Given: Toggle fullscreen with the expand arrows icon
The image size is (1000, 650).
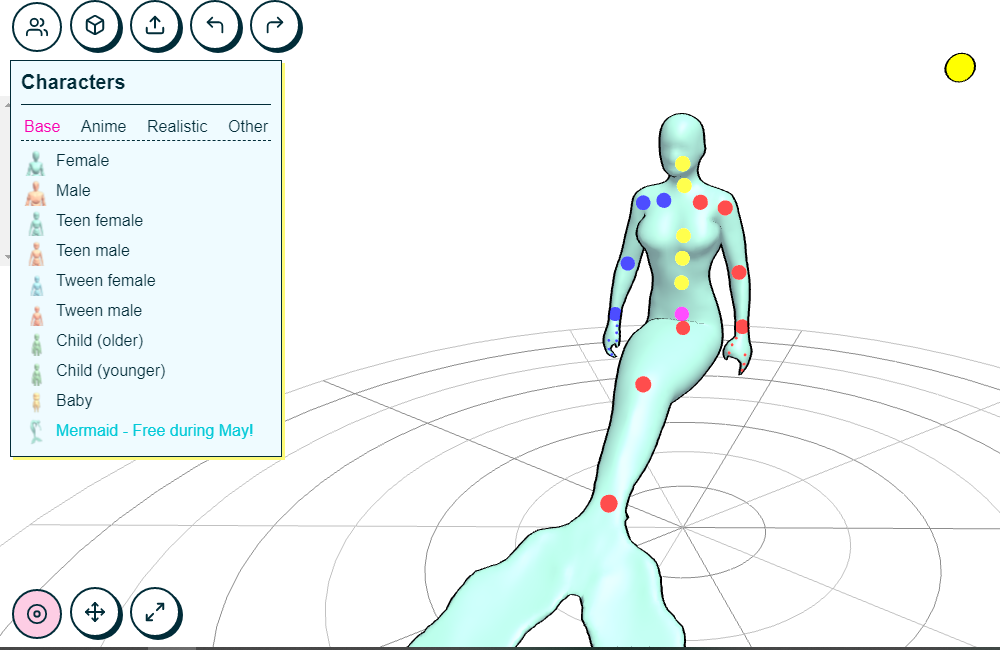Looking at the screenshot, I should point(155,613).
